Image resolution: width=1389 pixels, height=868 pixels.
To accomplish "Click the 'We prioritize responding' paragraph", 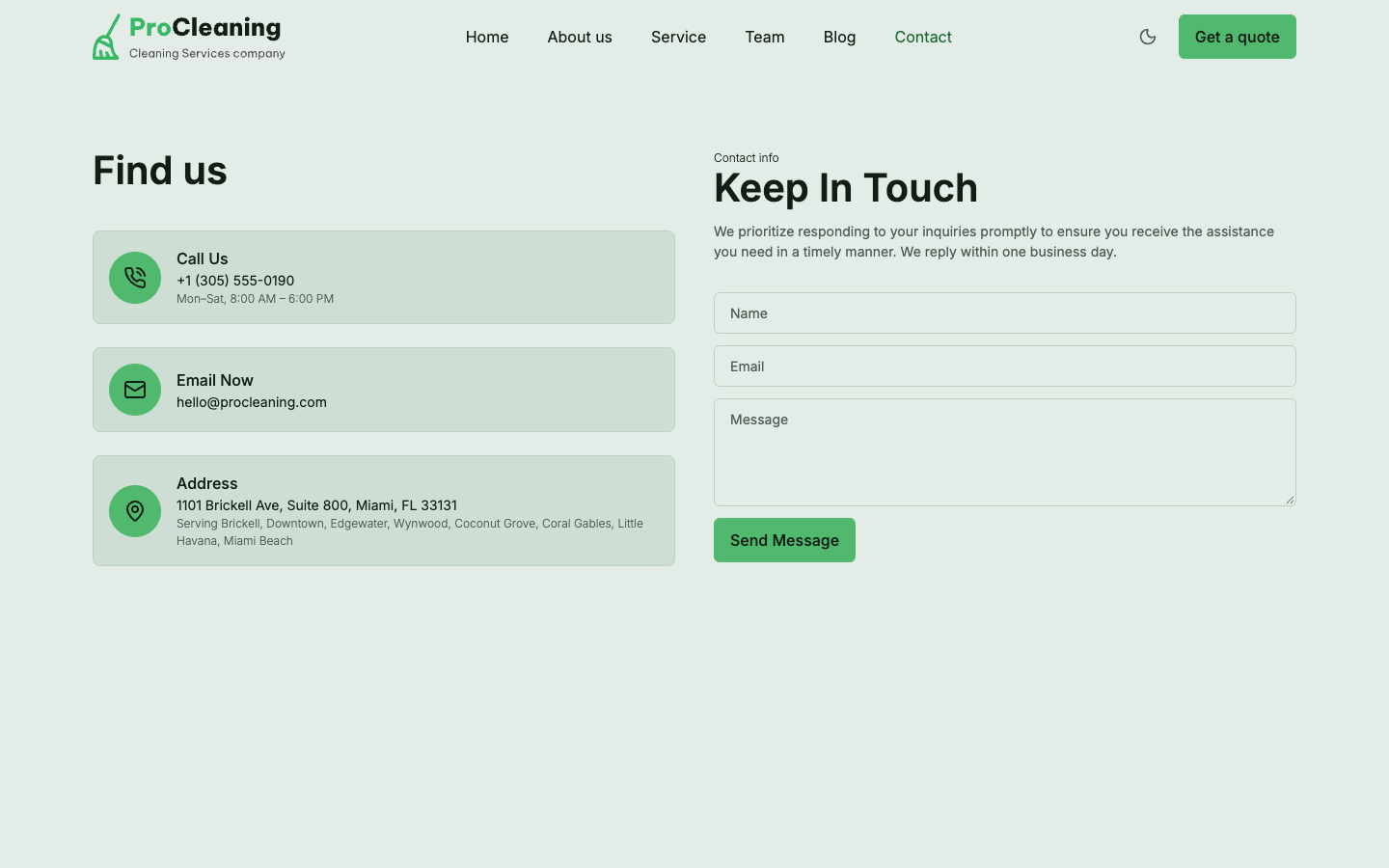I will tap(994, 241).
